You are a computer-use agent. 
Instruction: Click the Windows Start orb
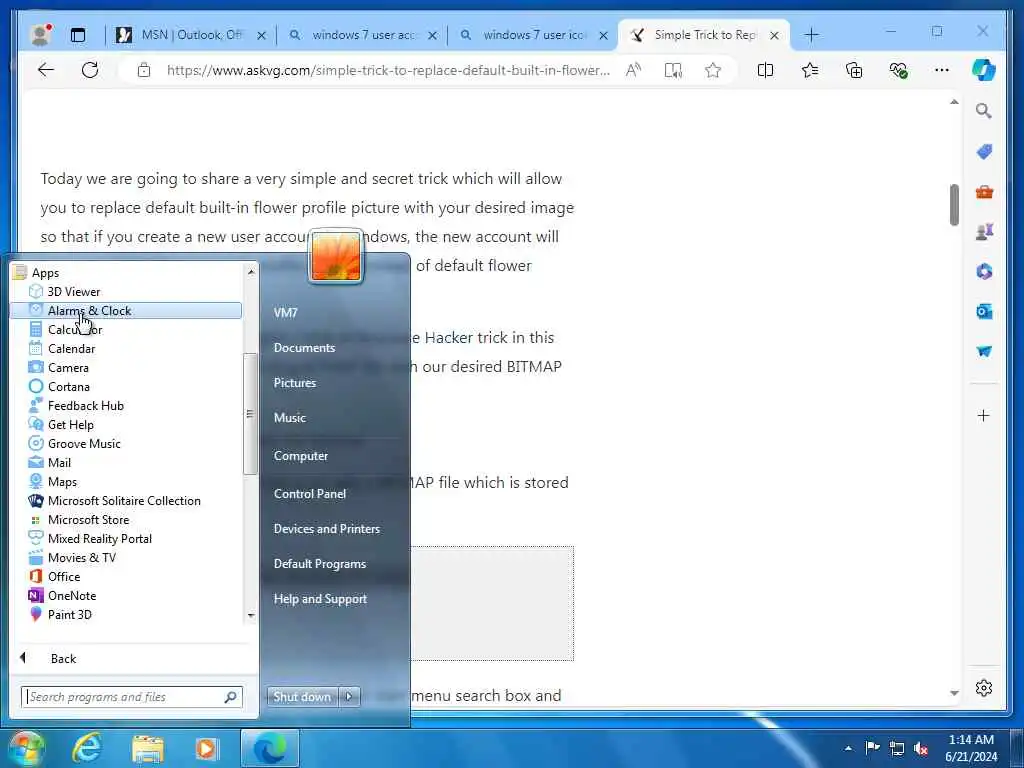(26, 748)
